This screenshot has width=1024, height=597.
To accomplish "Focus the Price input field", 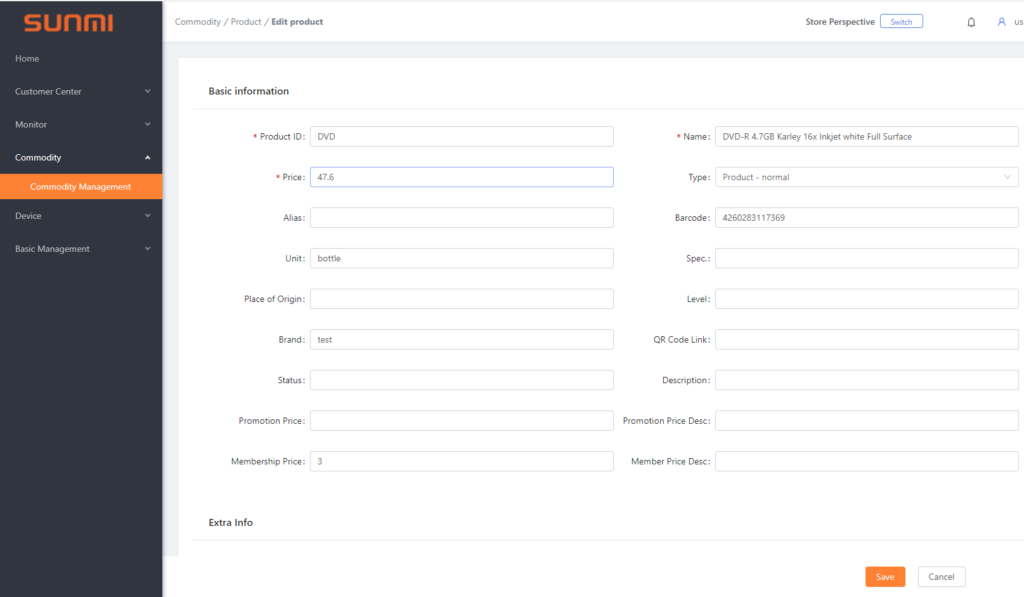I will pyautogui.click(x=462, y=177).
